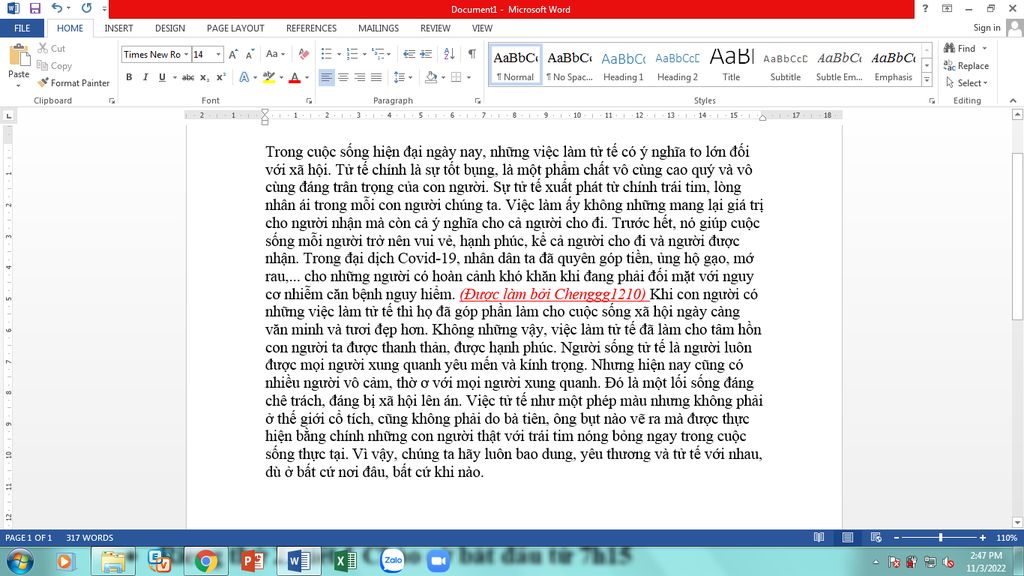Align text left
Image resolution: width=1024 pixels, height=576 pixels.
point(326,77)
